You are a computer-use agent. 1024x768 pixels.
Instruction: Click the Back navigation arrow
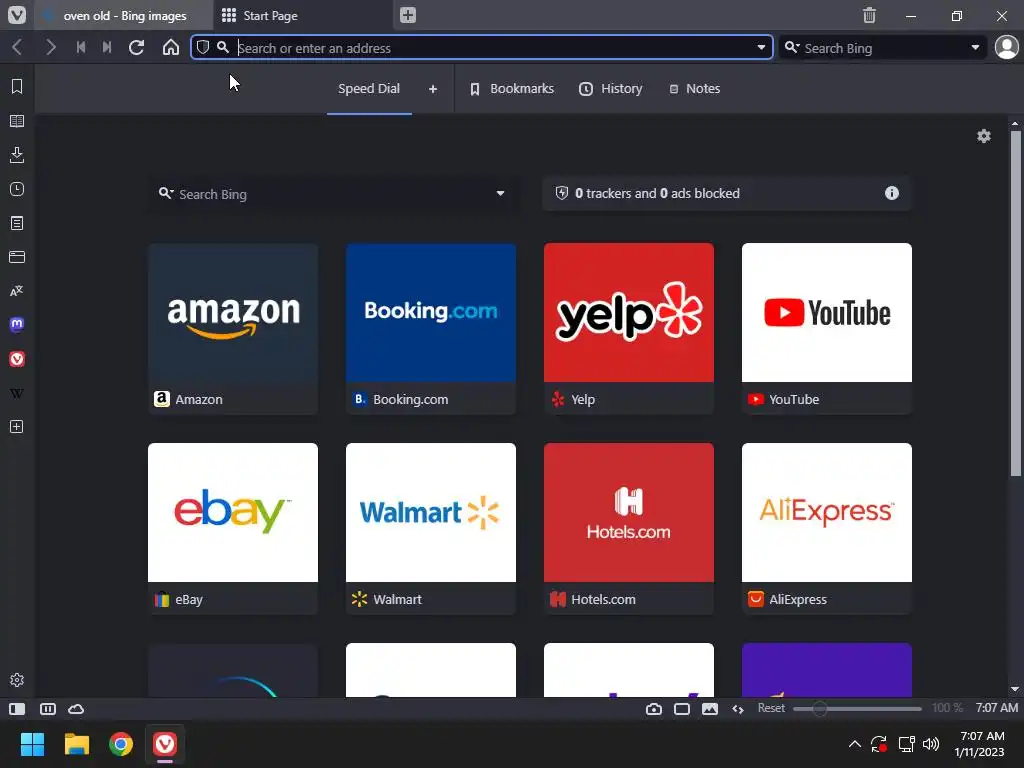tap(18, 47)
